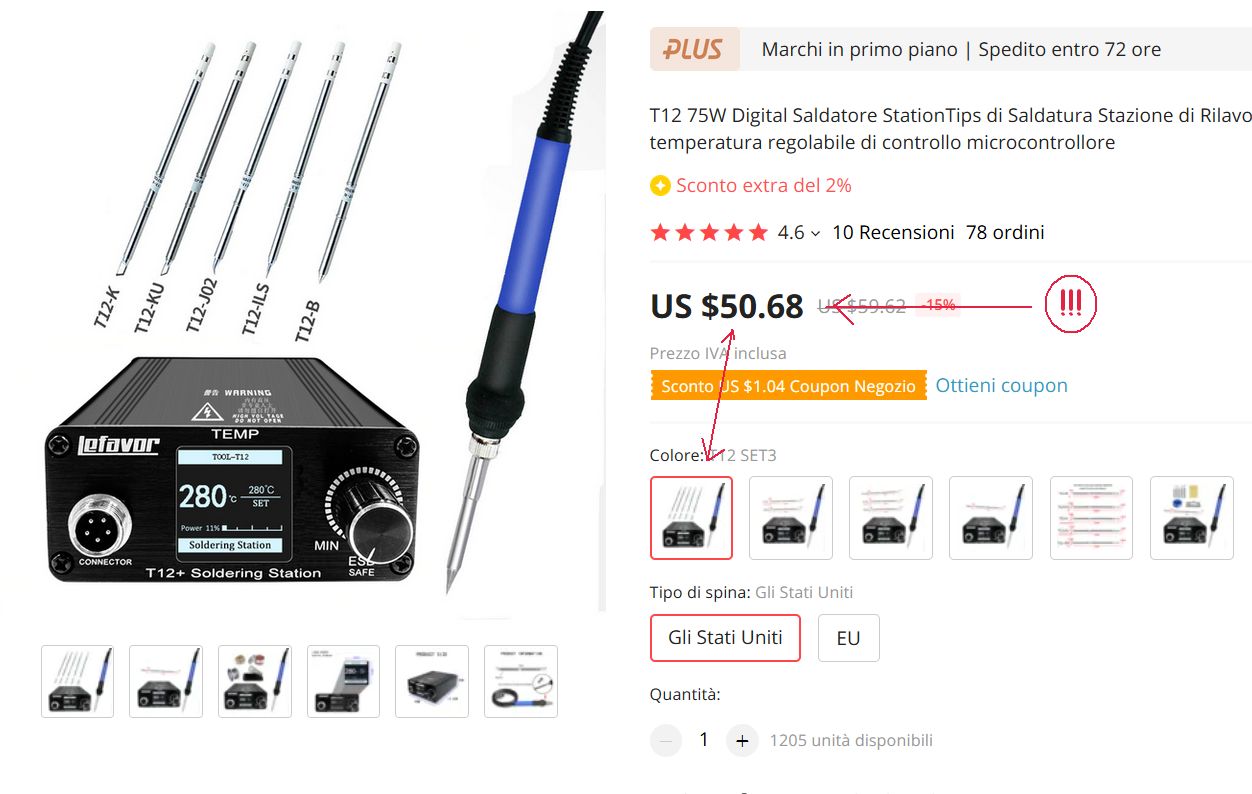Screen dimensions: 1252x794
Task: Click the PLUS badge icon
Action: coord(694,49)
